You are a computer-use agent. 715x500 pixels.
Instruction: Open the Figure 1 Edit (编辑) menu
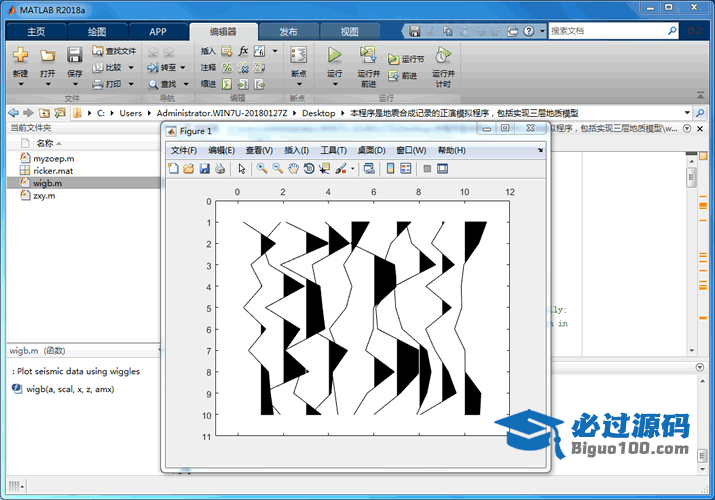pyautogui.click(x=222, y=150)
